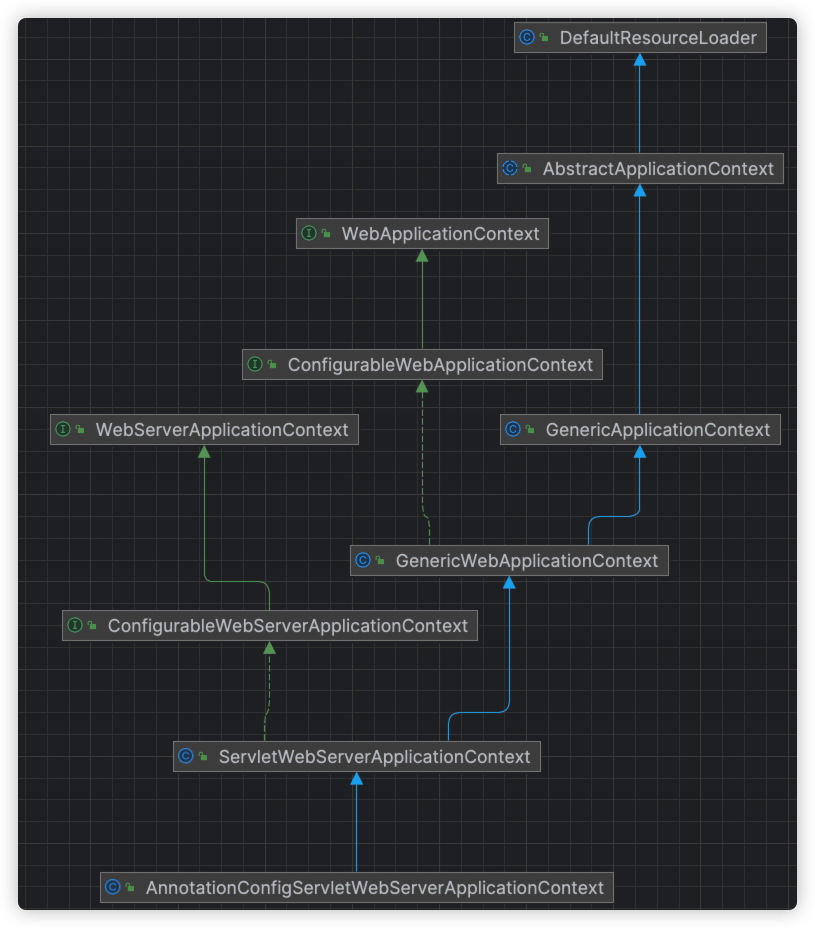
Task: Click the visibility lock icon on WebApplicationContext
Action: point(326,234)
